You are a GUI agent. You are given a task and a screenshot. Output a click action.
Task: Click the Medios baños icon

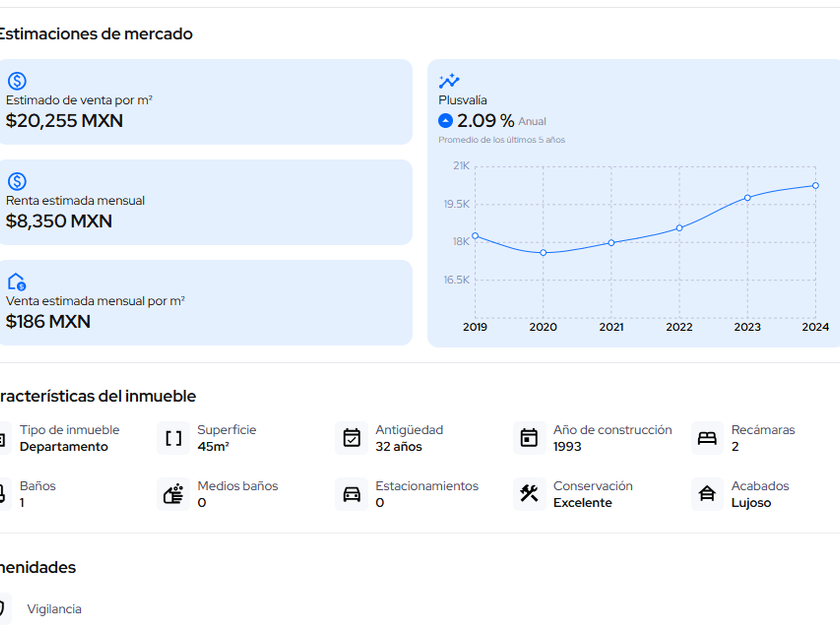click(174, 494)
